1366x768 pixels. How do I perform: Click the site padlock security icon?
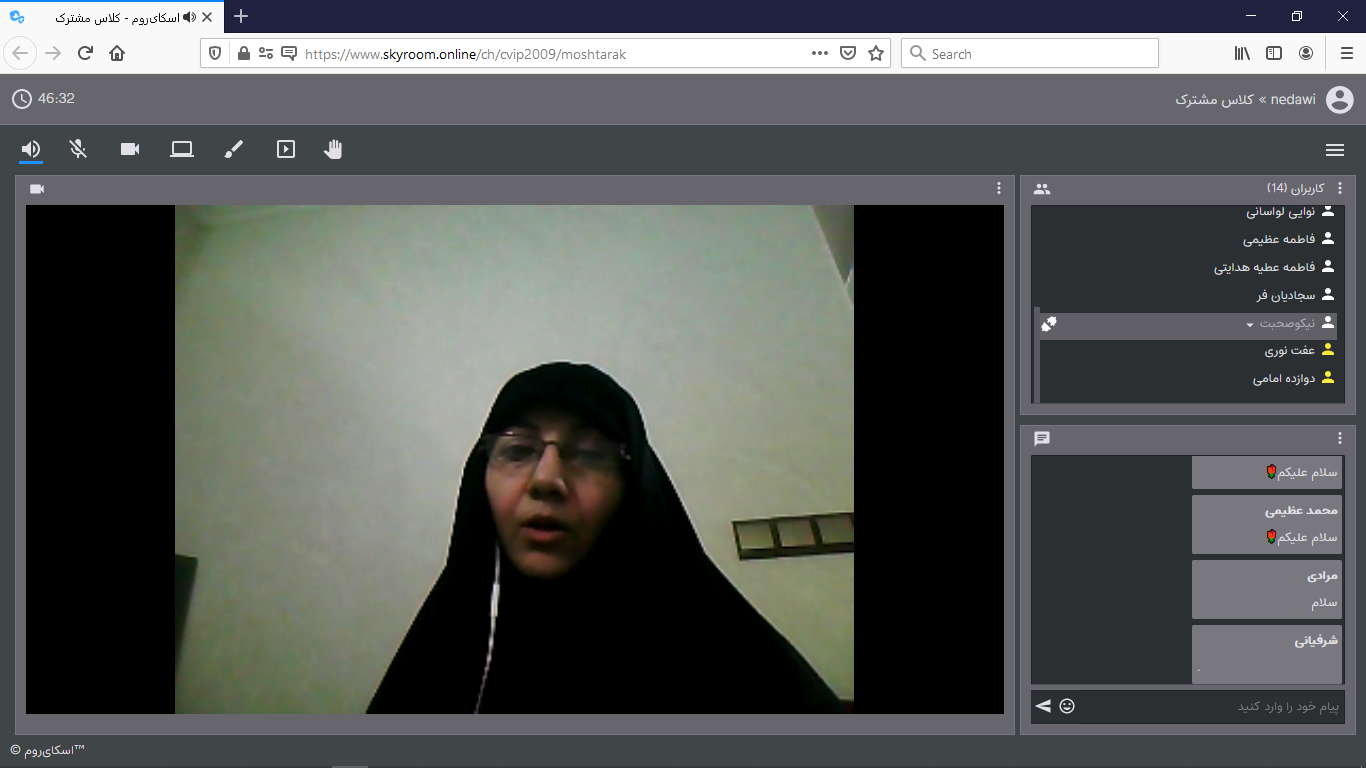pos(242,54)
